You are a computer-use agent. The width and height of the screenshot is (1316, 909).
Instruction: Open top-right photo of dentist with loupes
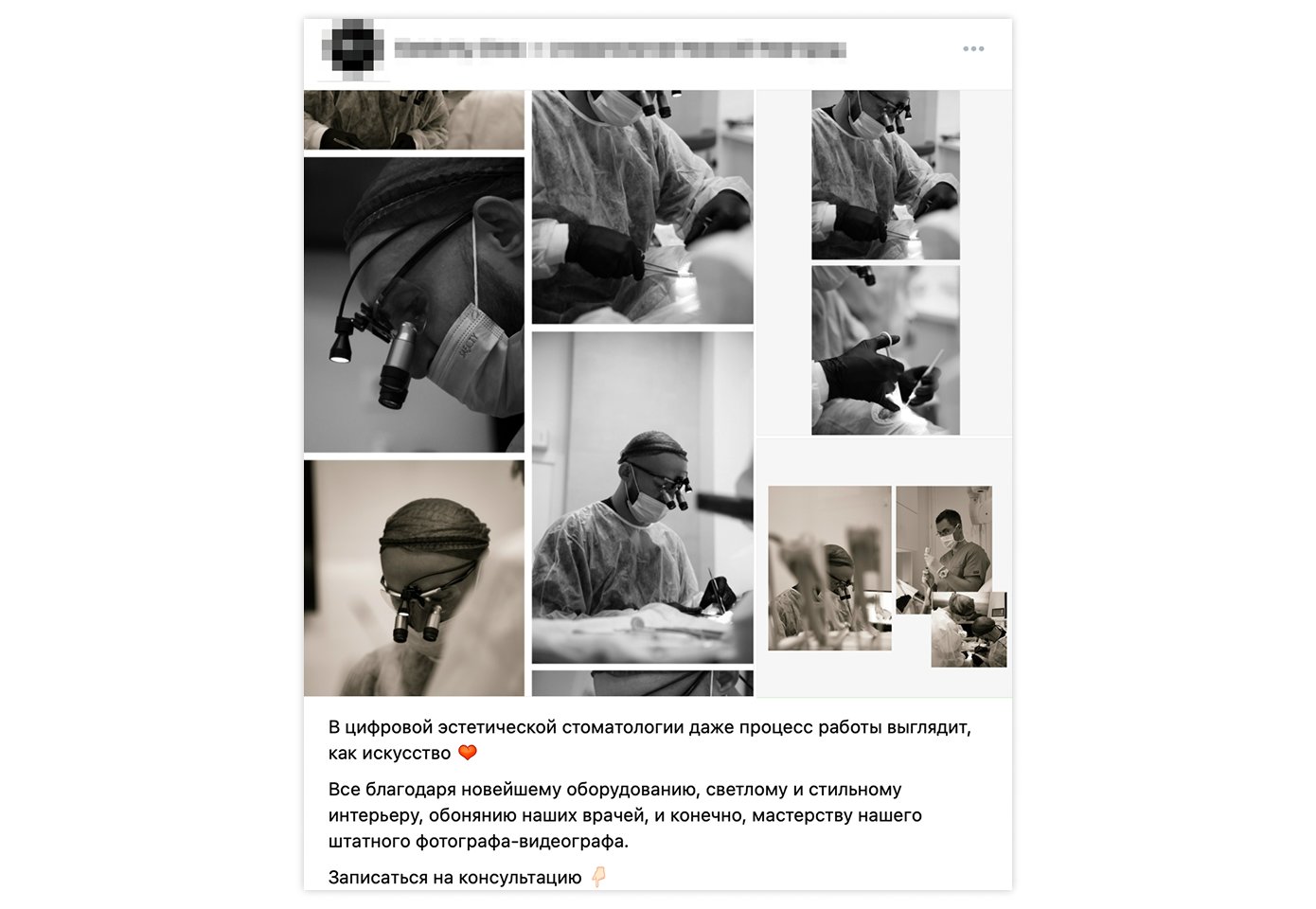click(885, 175)
